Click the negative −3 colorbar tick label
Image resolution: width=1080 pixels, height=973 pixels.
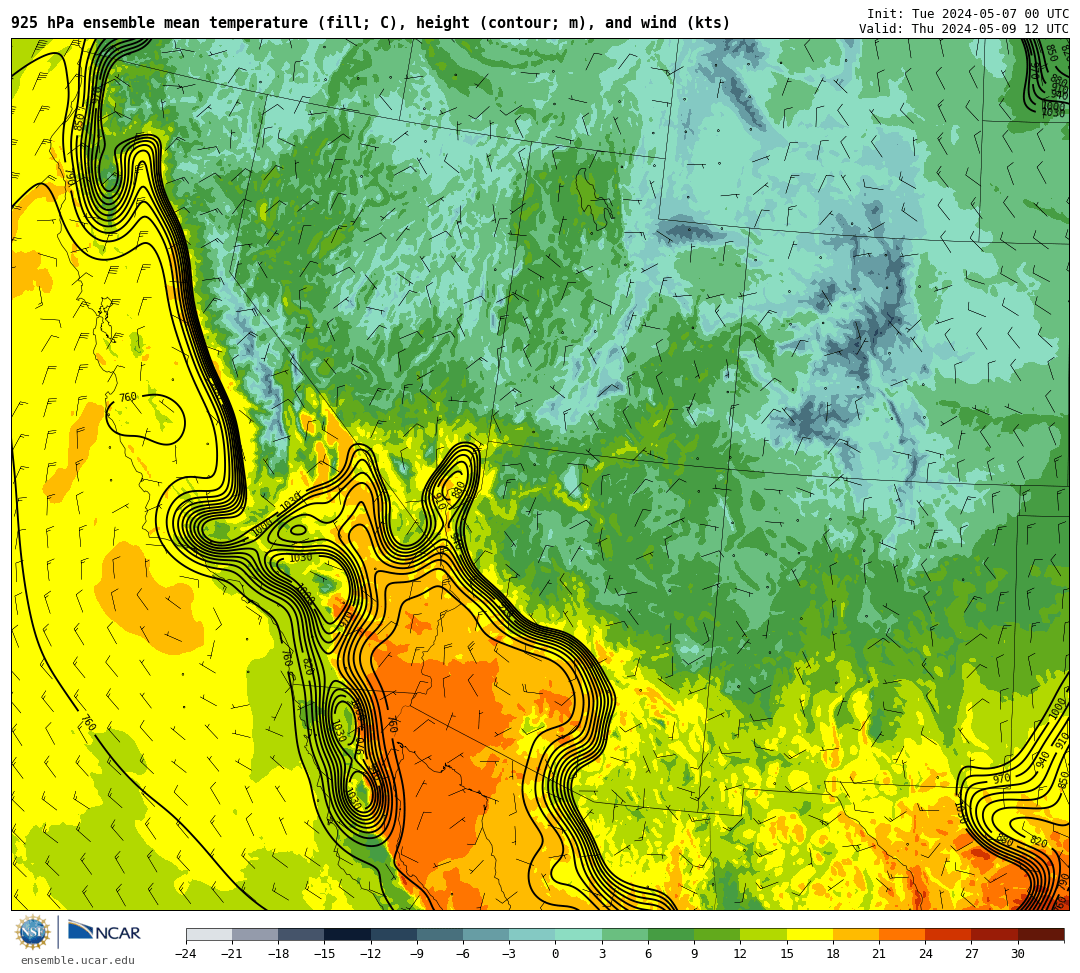click(x=509, y=954)
